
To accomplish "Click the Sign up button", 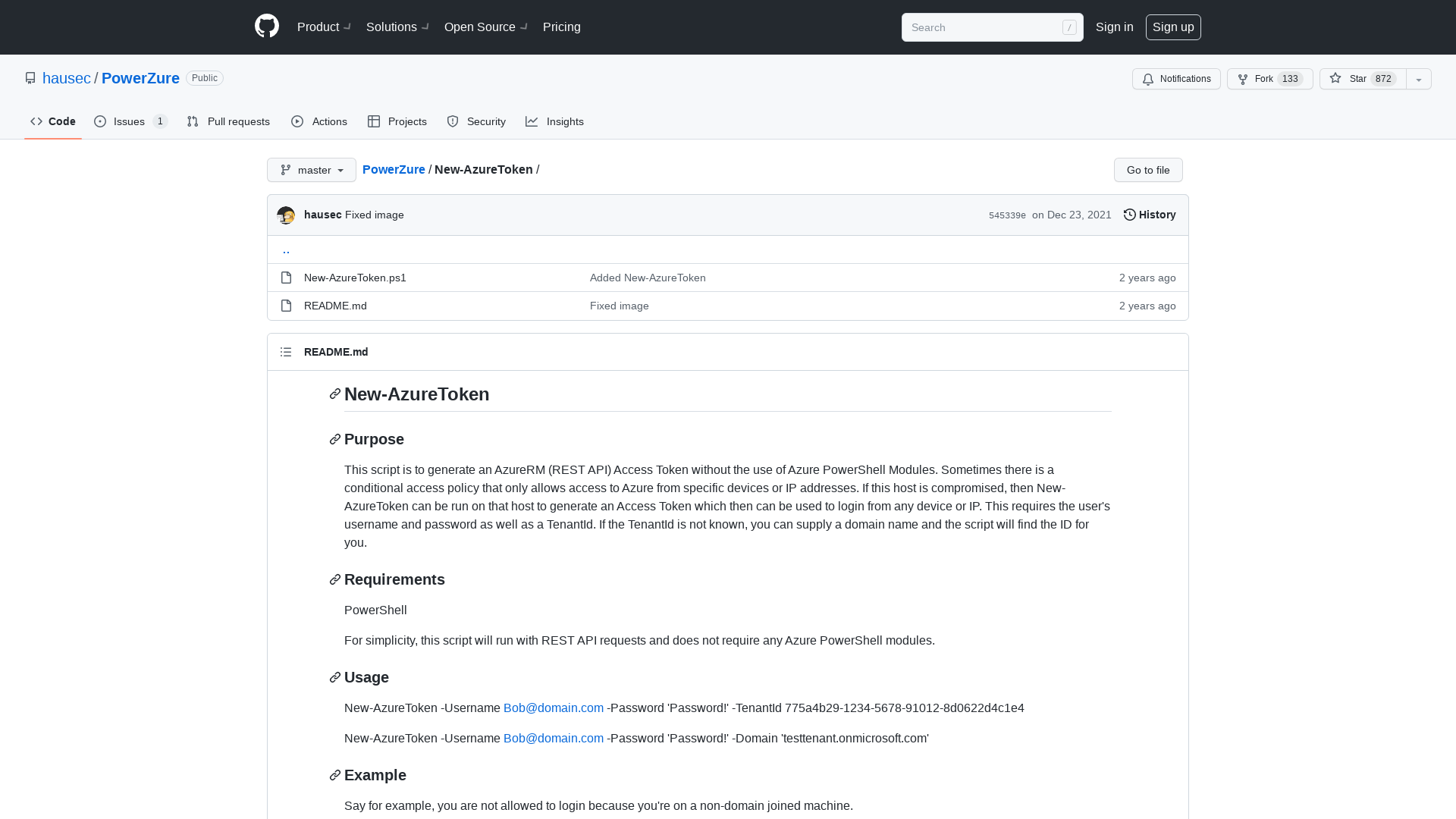I will point(1173,27).
